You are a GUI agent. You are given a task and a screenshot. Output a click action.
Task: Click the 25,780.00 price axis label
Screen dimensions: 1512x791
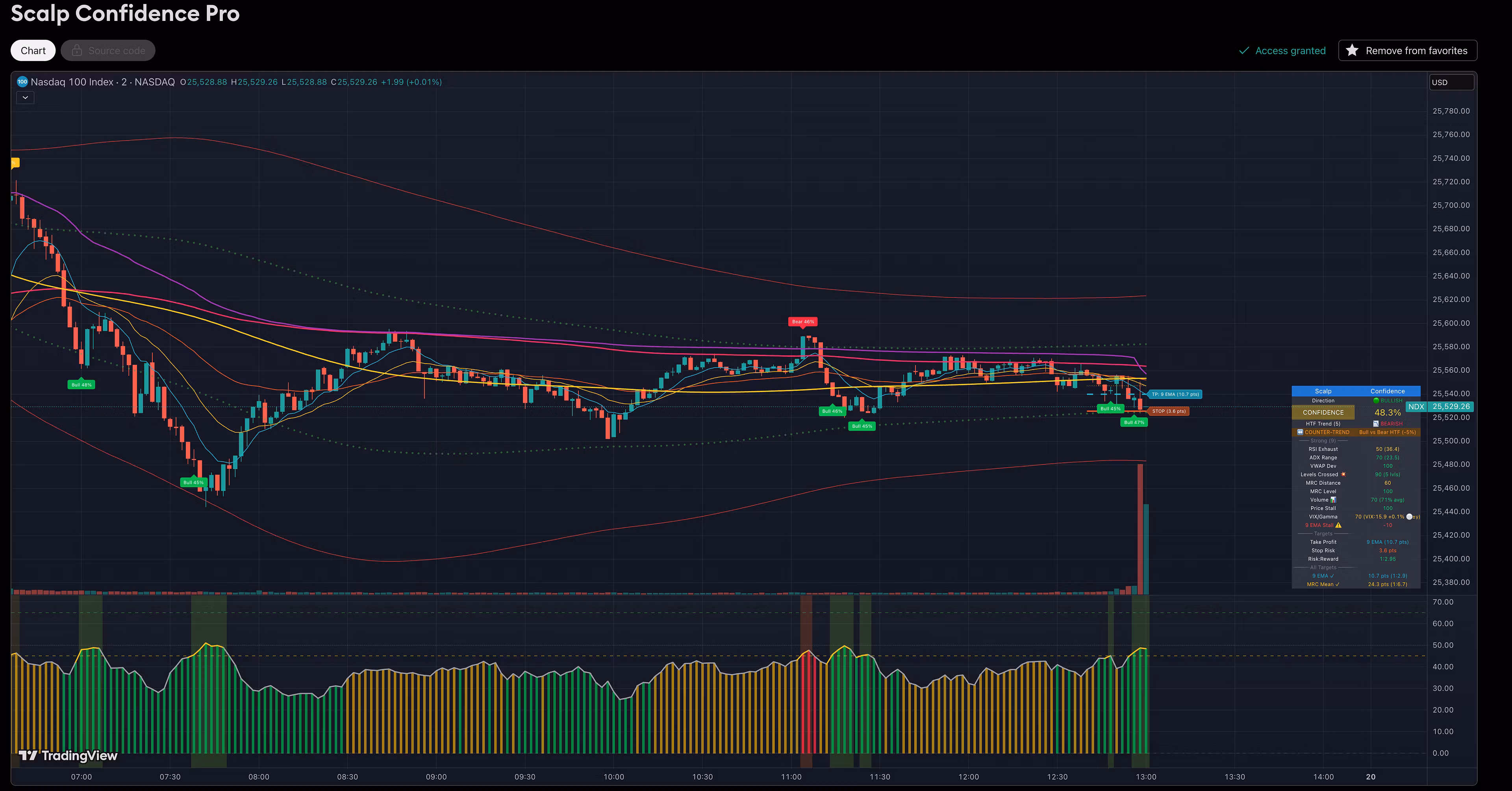[x=1451, y=111]
